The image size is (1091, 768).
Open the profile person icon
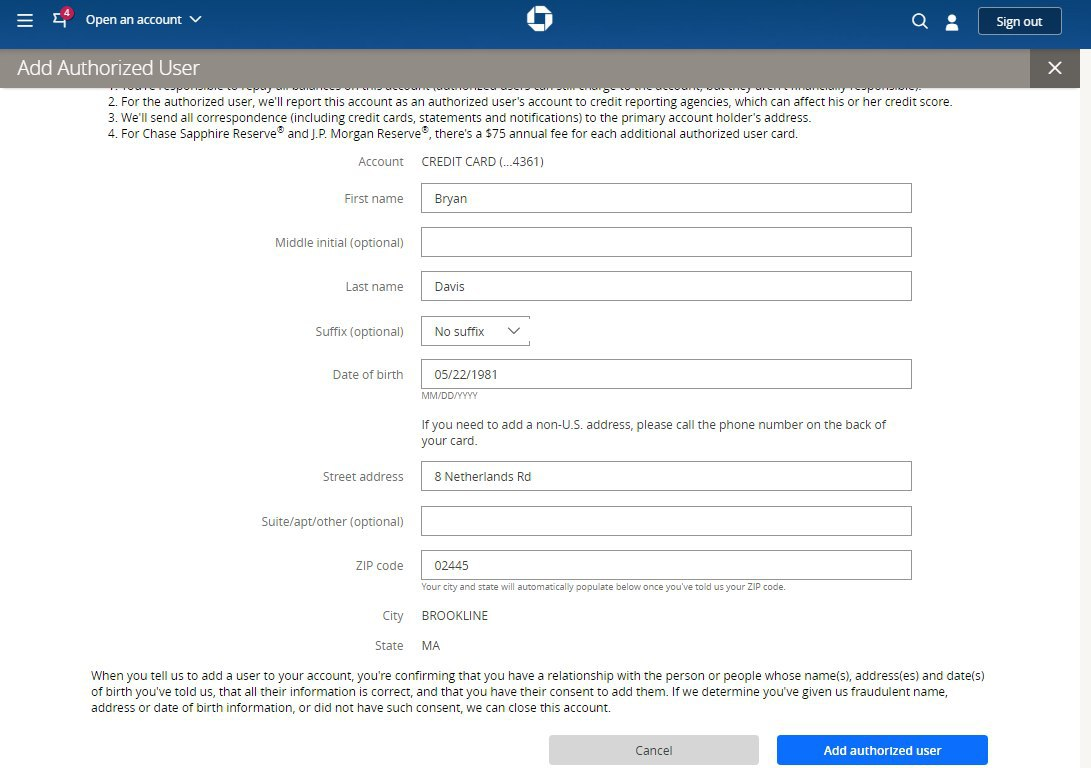coord(952,22)
